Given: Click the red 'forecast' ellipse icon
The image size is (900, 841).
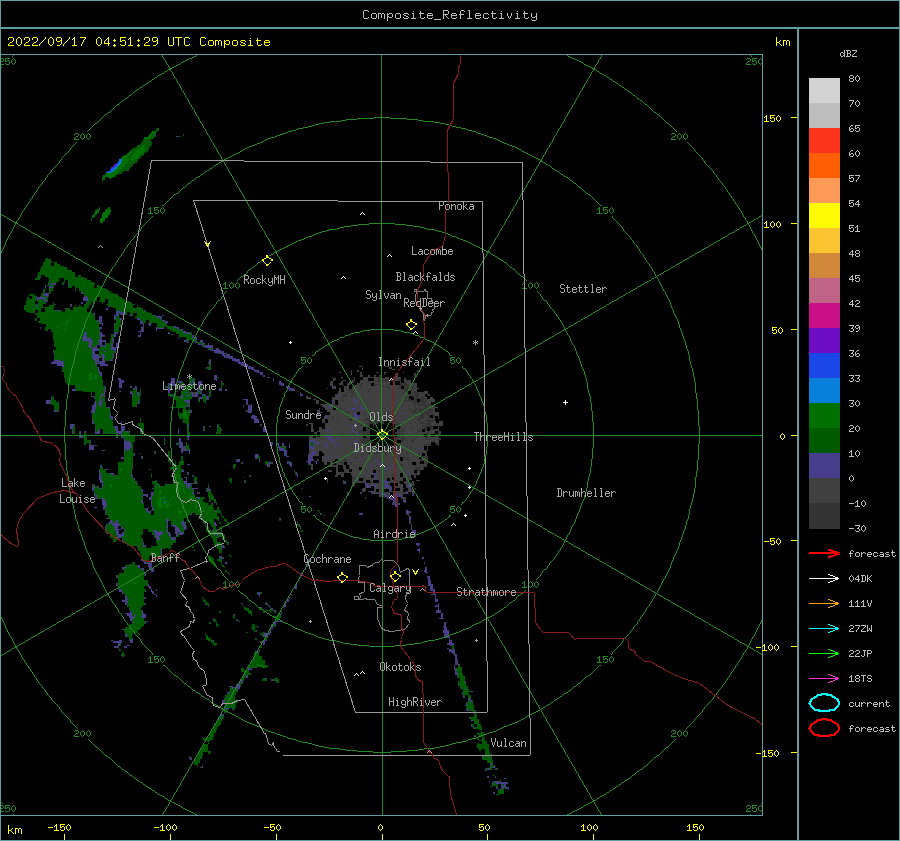Looking at the screenshot, I should point(824,728).
